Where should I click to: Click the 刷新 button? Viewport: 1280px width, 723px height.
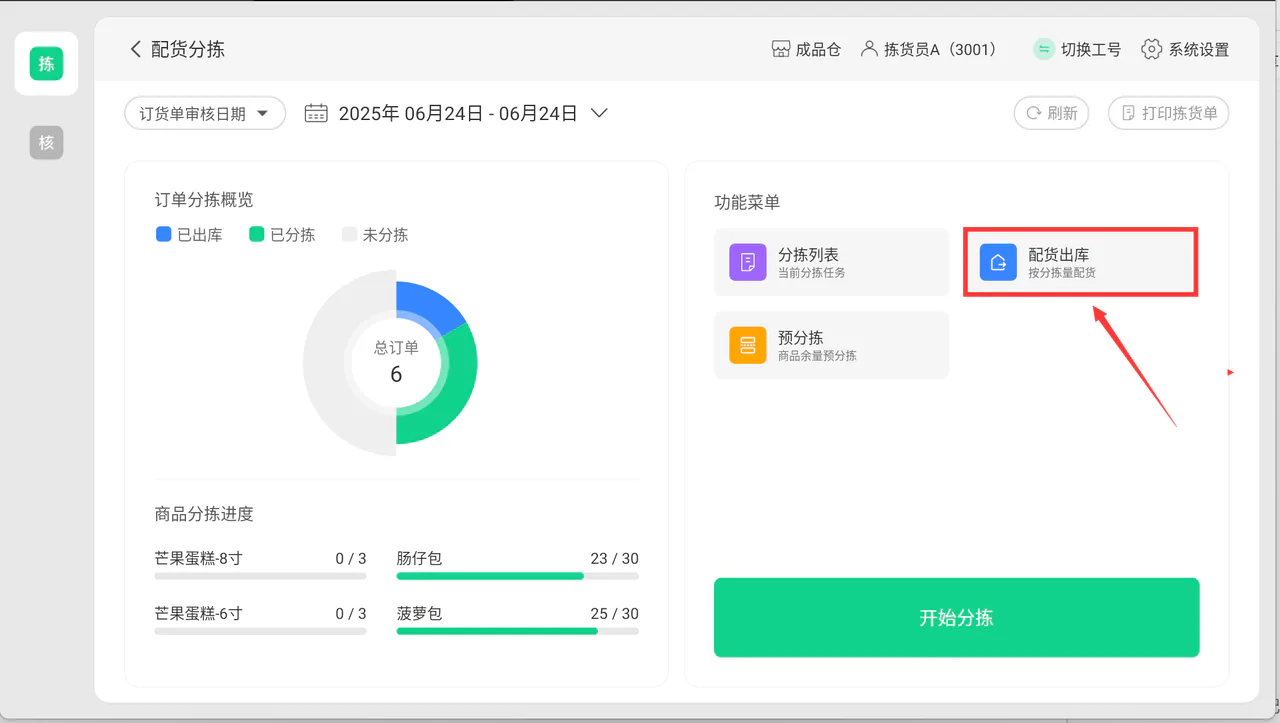point(1051,113)
